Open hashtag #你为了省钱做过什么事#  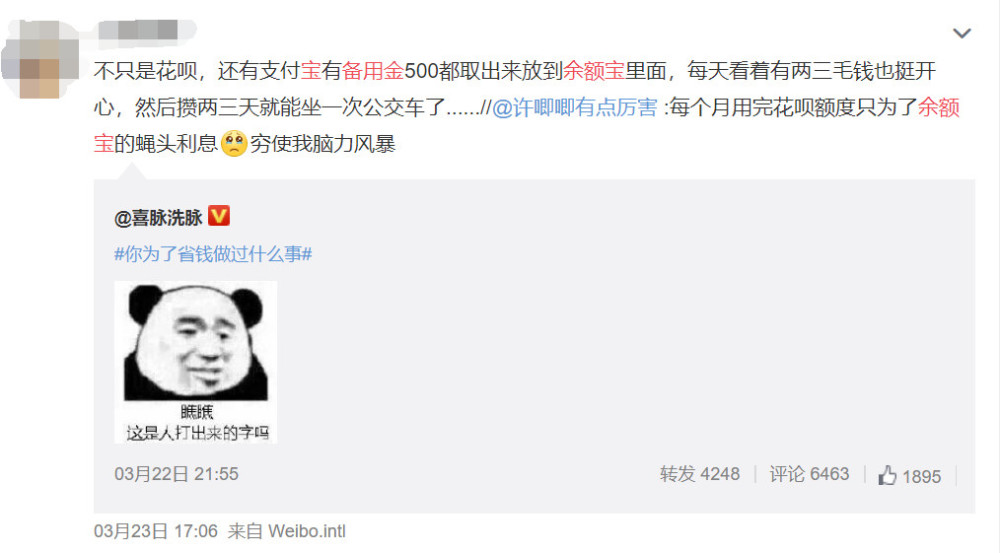[x=213, y=254]
